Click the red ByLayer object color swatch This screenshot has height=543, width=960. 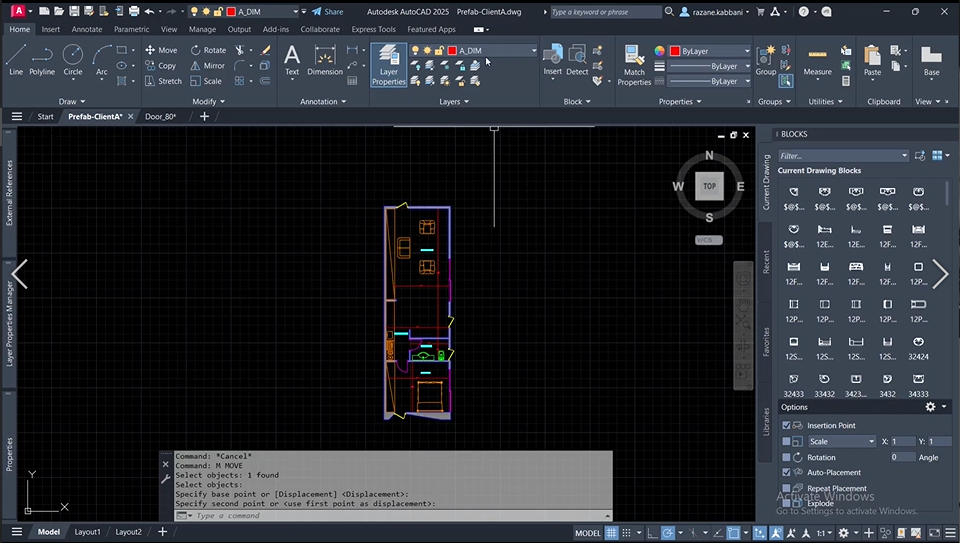coord(675,51)
